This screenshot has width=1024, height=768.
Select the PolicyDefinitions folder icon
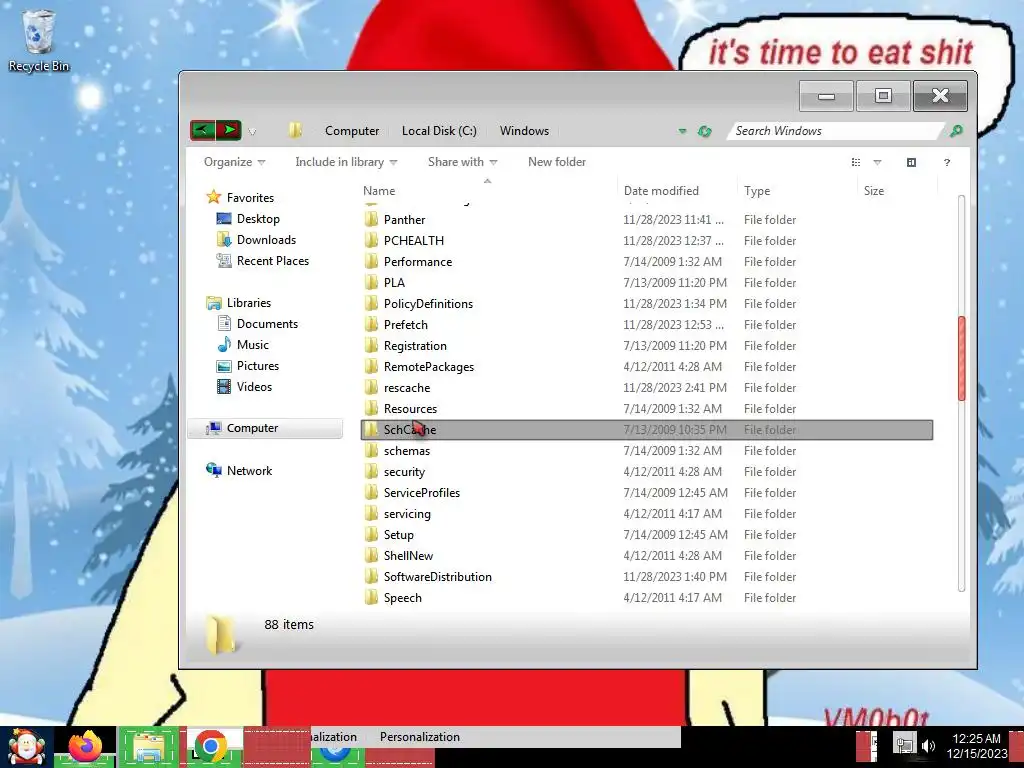371,303
